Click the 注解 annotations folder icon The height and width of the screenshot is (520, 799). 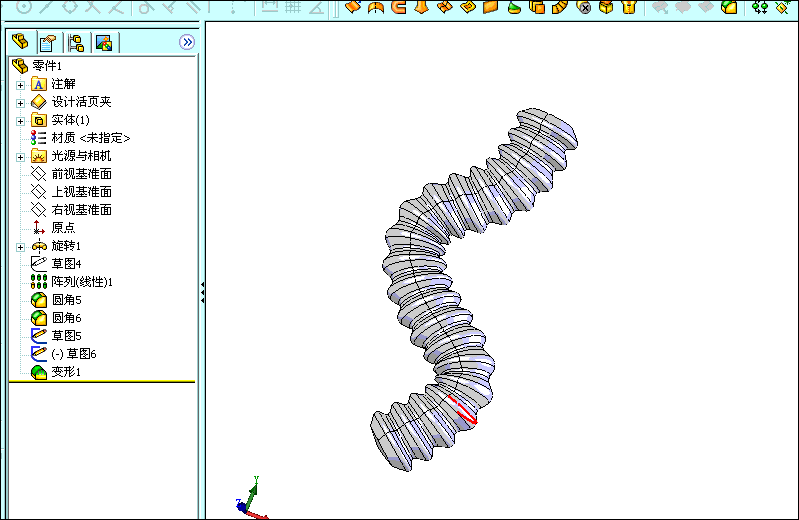click(39, 84)
